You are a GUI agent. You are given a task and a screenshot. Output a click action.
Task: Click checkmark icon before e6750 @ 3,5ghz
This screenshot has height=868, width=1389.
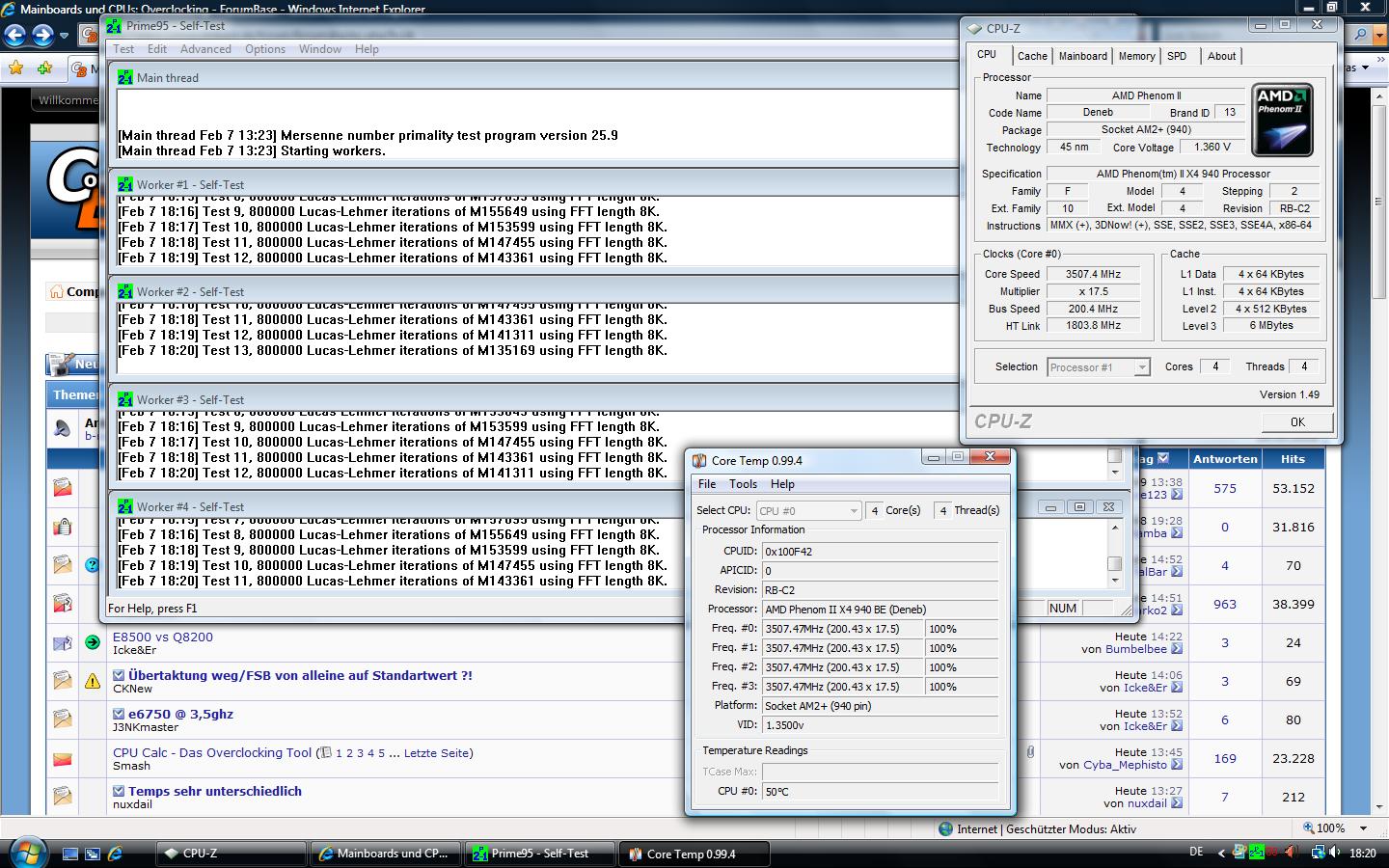119,714
